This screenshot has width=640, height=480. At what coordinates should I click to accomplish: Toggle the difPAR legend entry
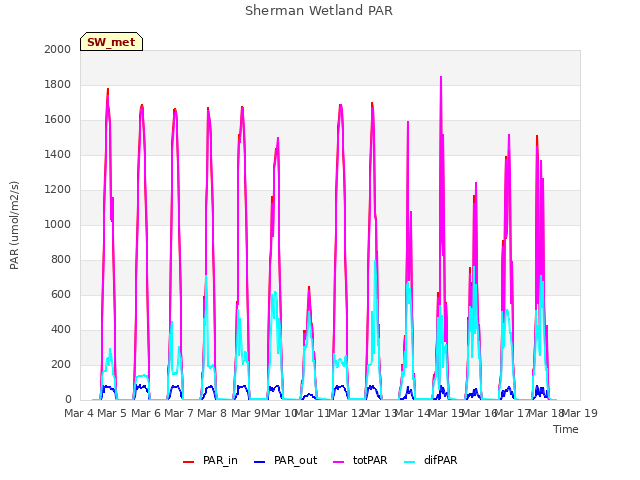coord(431,461)
